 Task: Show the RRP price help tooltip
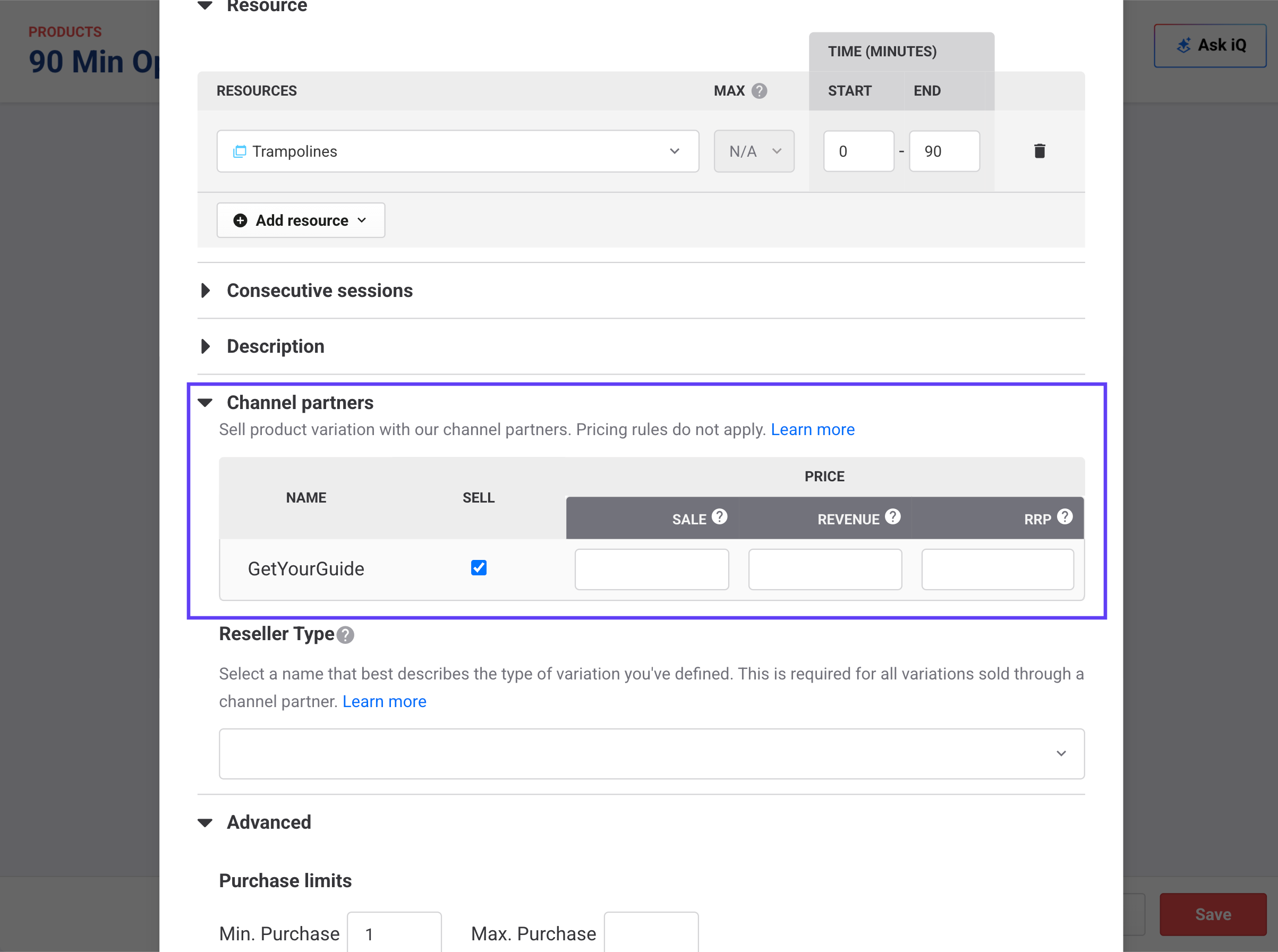pyautogui.click(x=1065, y=516)
